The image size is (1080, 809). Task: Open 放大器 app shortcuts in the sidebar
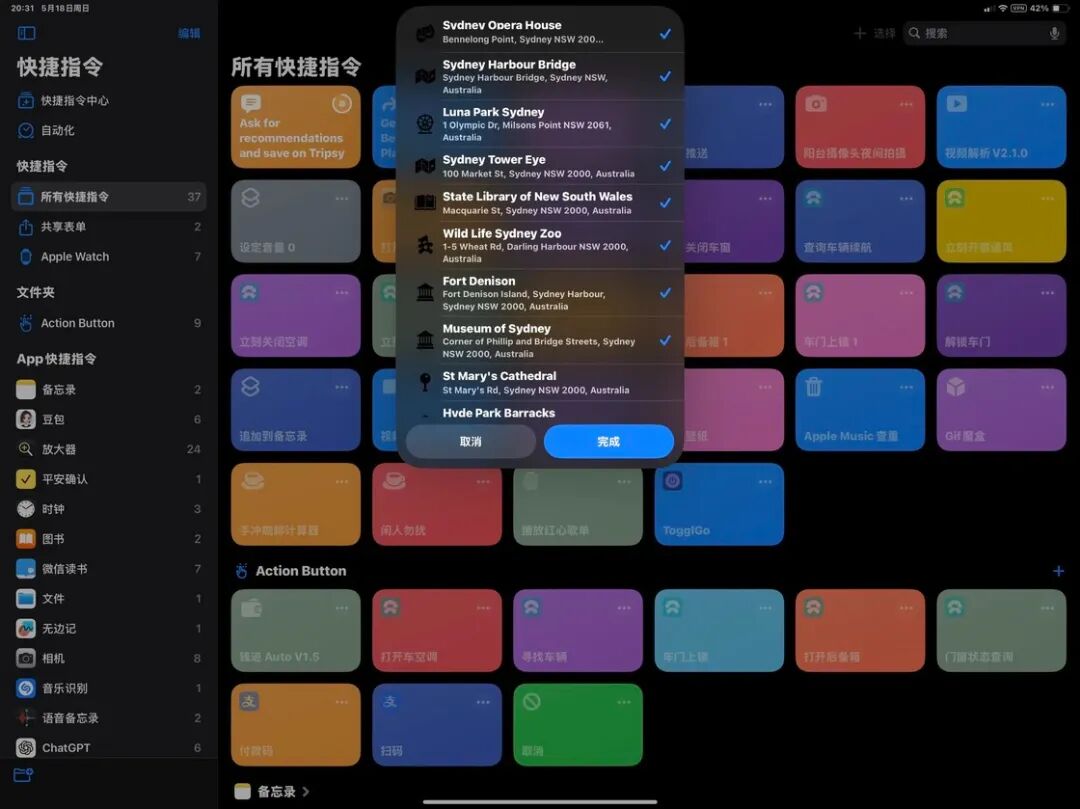pyautogui.click(x=109, y=449)
